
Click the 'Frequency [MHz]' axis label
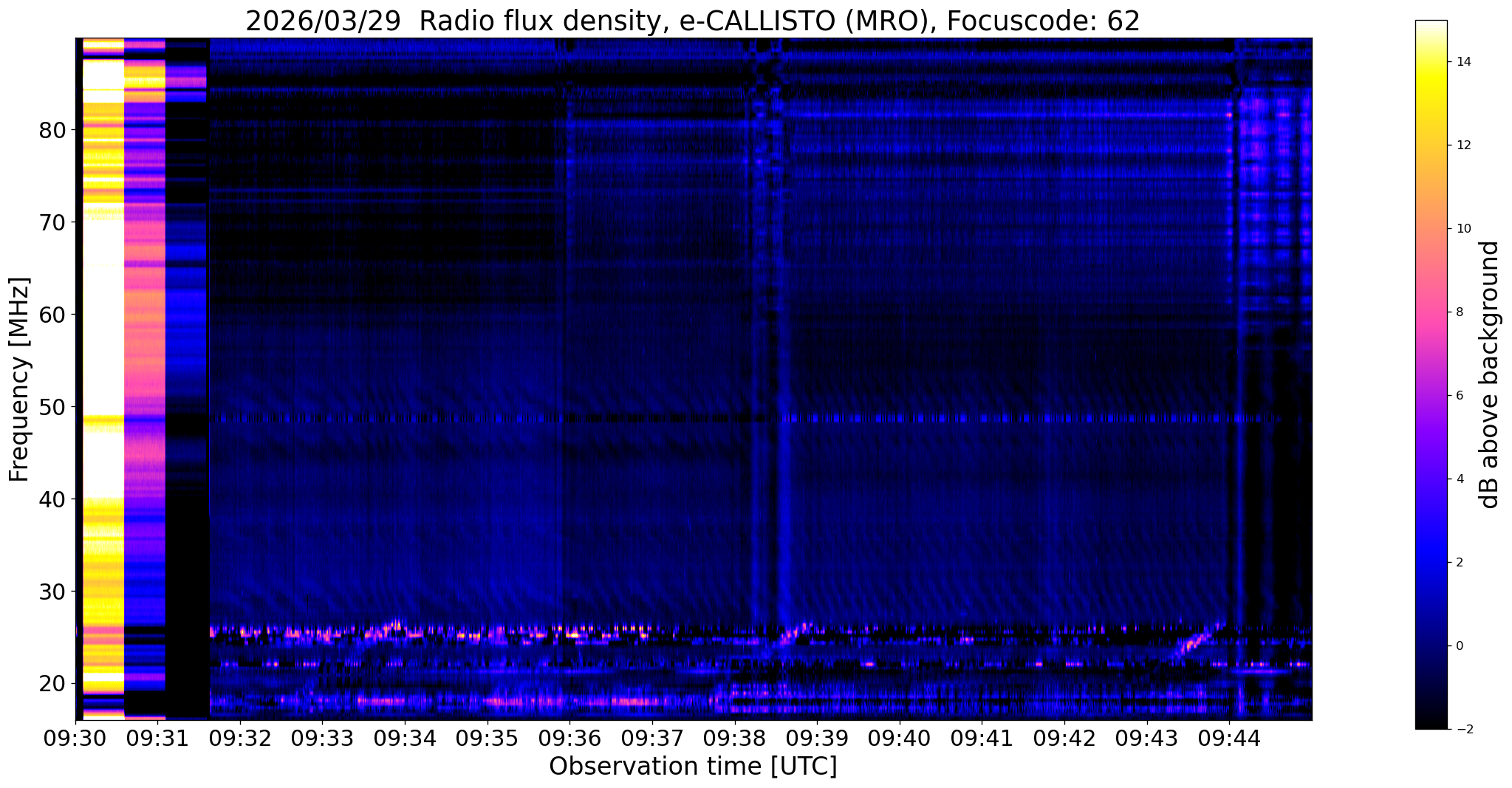point(20,380)
